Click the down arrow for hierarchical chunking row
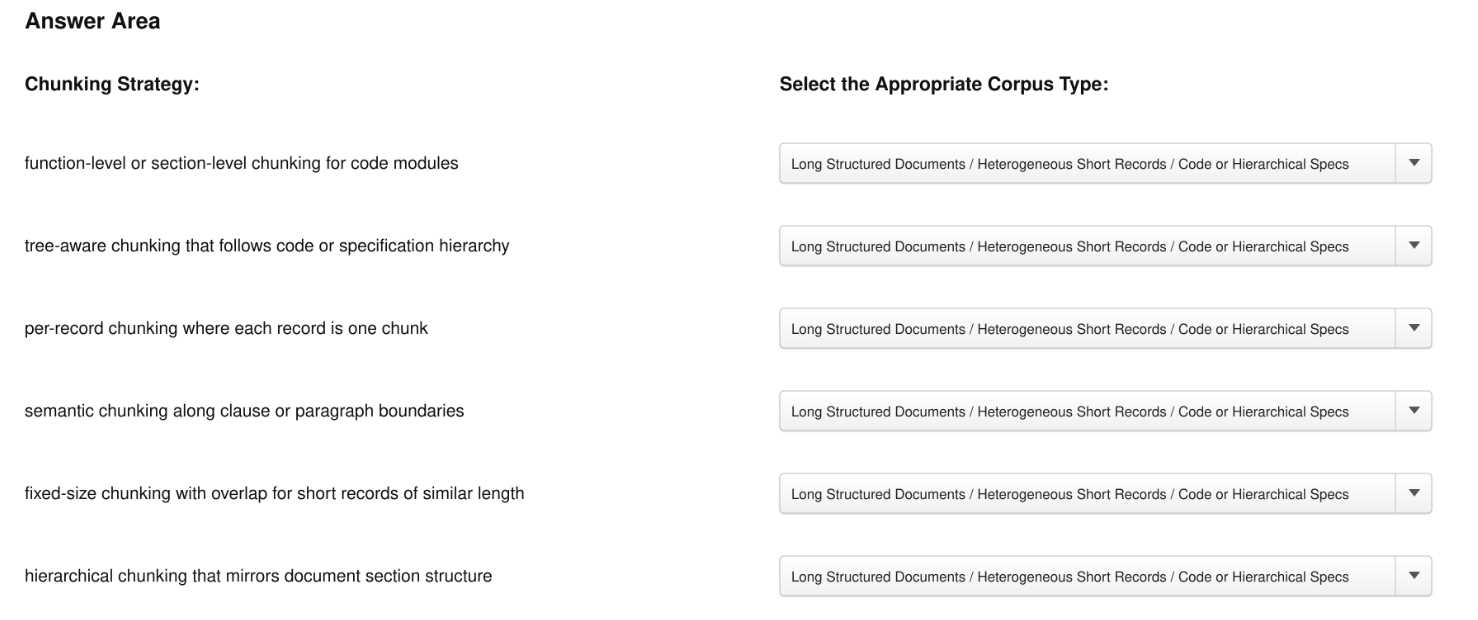Viewport: 1478px width, 620px height. (x=1413, y=576)
